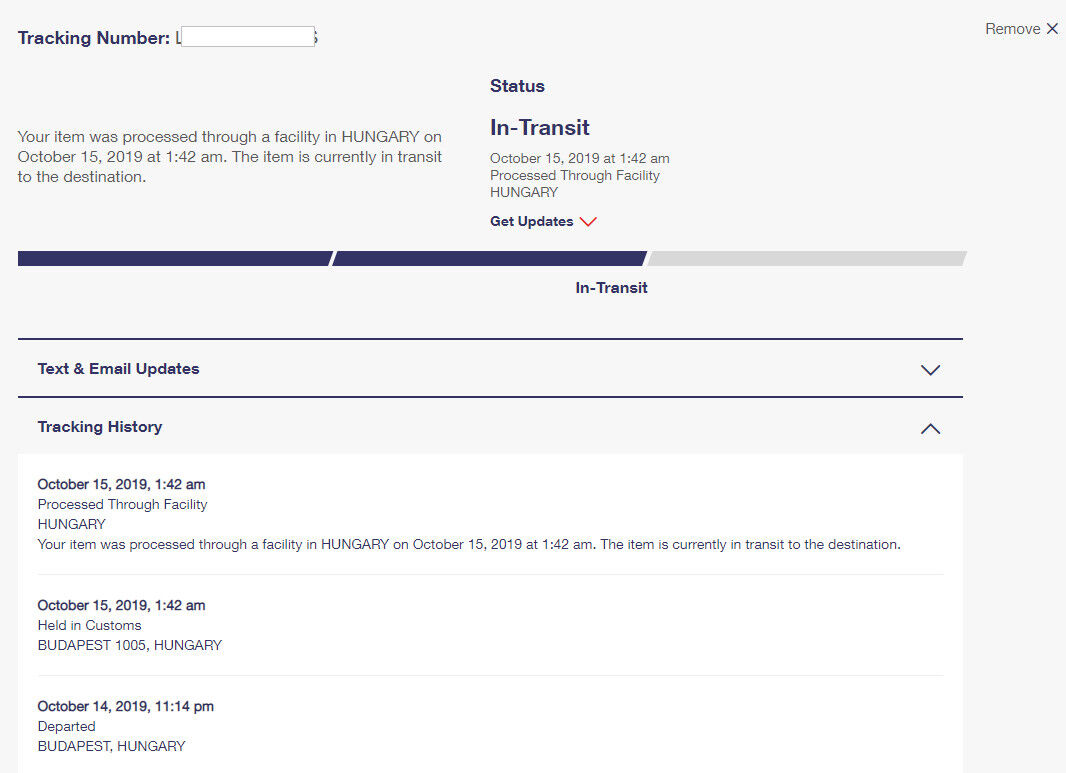Click the Tracking Number label
The width and height of the screenshot is (1066, 773).
(94, 37)
